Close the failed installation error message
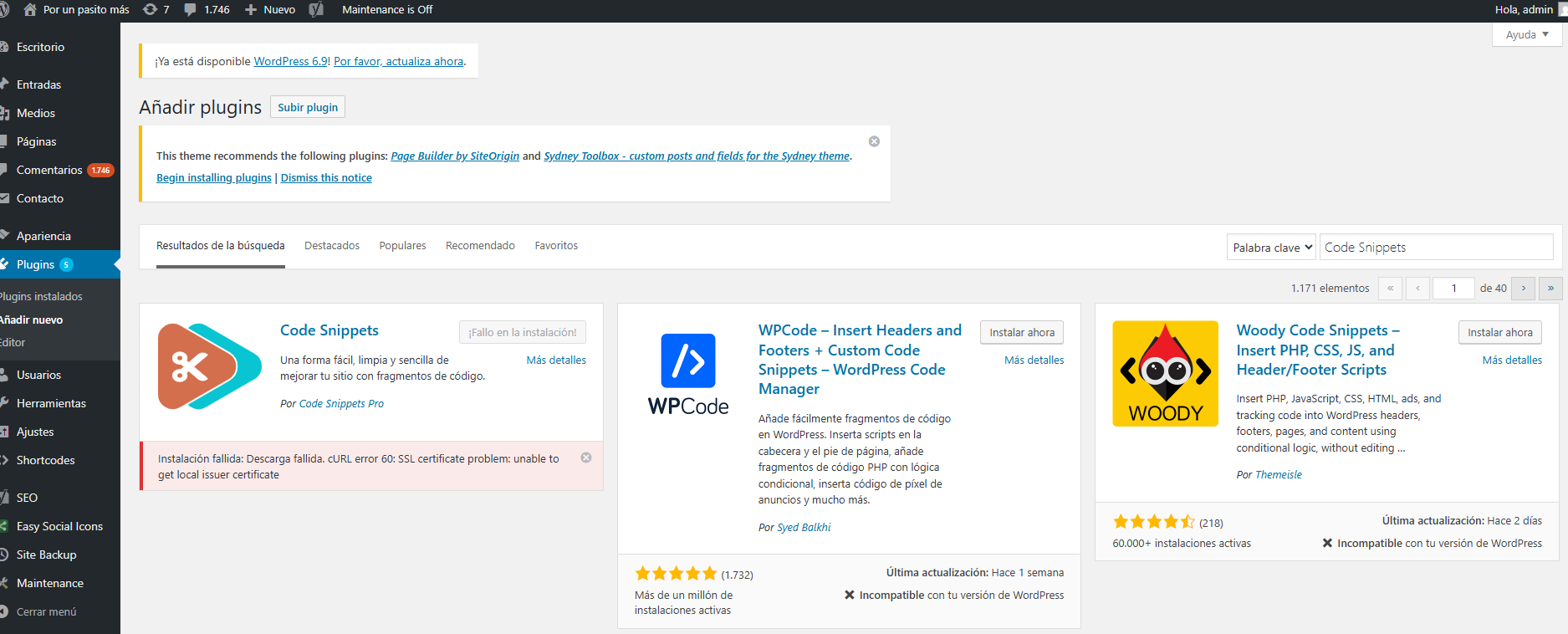Viewport: 1568px width, 634px height. click(x=586, y=458)
